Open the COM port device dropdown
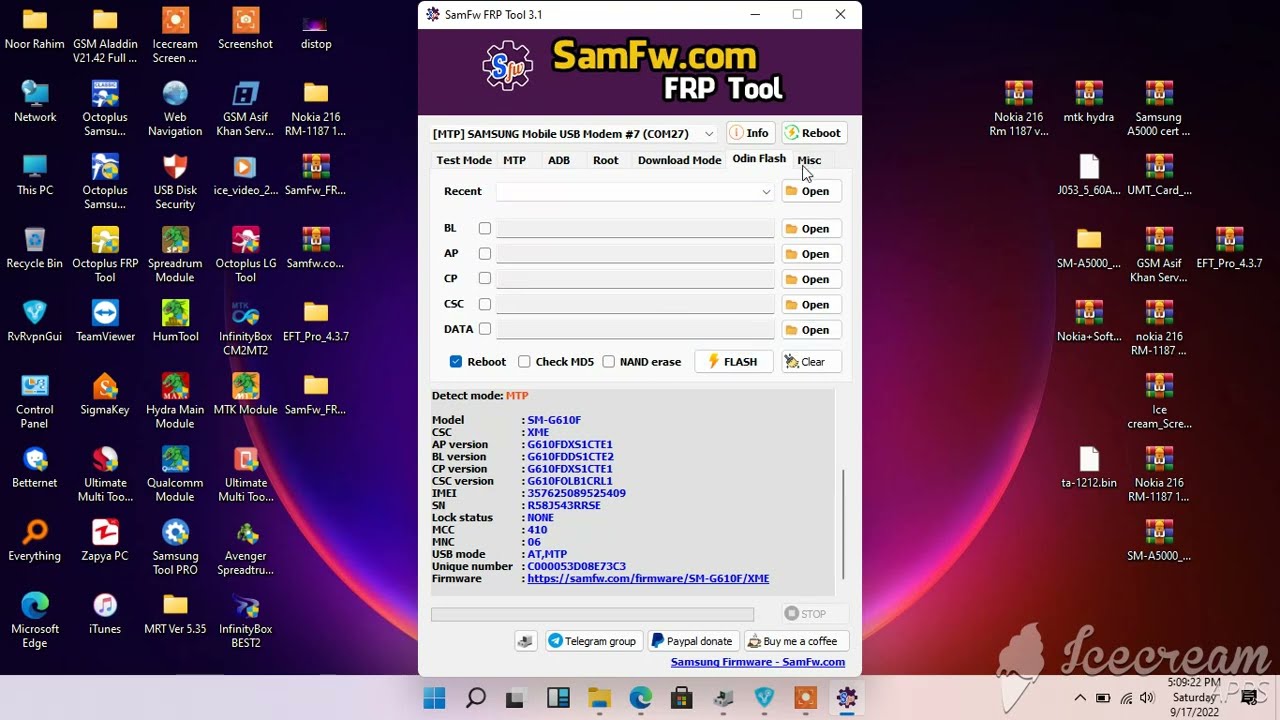Image resolution: width=1280 pixels, height=720 pixels. [x=573, y=133]
